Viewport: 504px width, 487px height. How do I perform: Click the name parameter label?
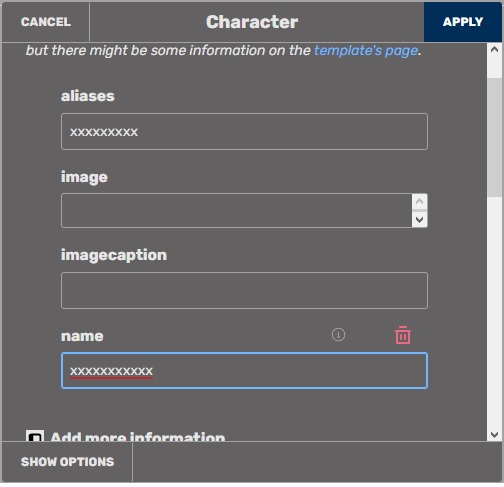tap(82, 336)
